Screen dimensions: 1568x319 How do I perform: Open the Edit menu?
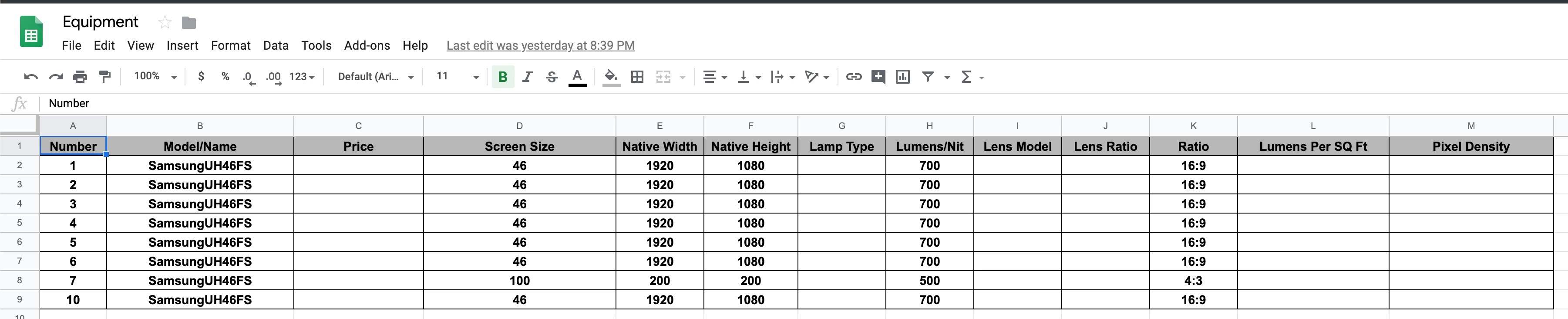pos(104,46)
